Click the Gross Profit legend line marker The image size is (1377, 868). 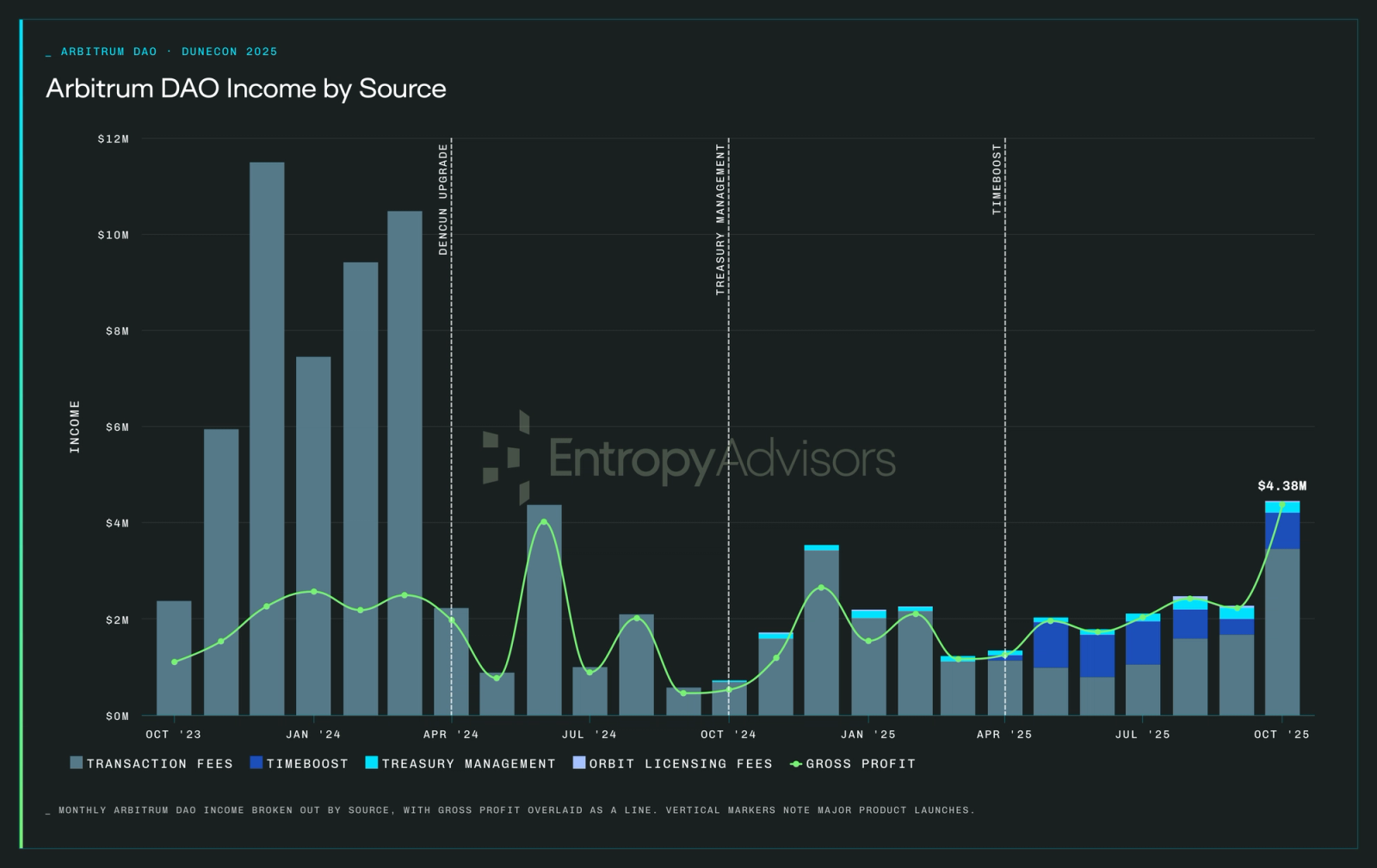tap(796, 764)
